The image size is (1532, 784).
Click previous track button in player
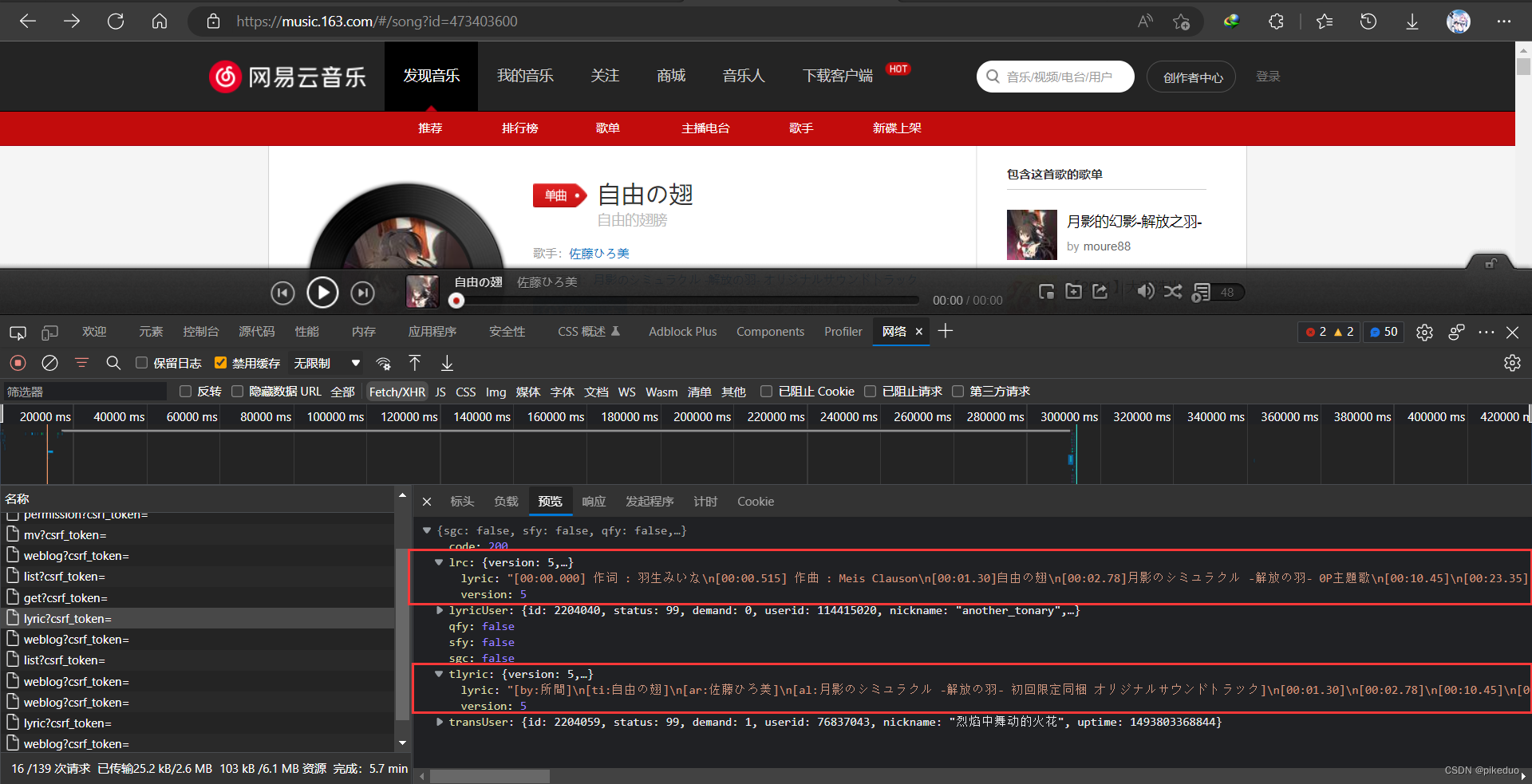282,294
